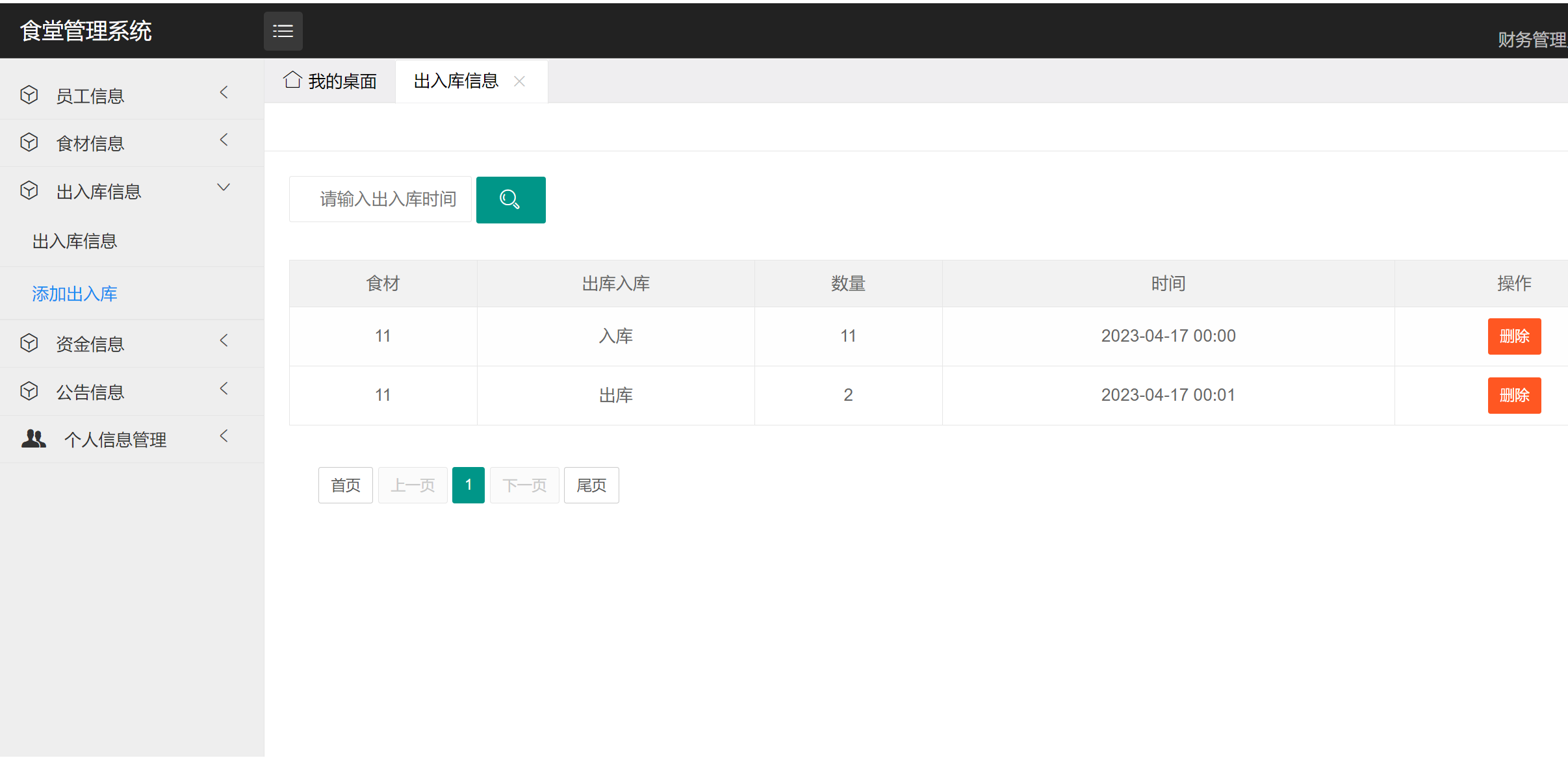Click the hamburger menu toggle icon

pyautogui.click(x=283, y=31)
